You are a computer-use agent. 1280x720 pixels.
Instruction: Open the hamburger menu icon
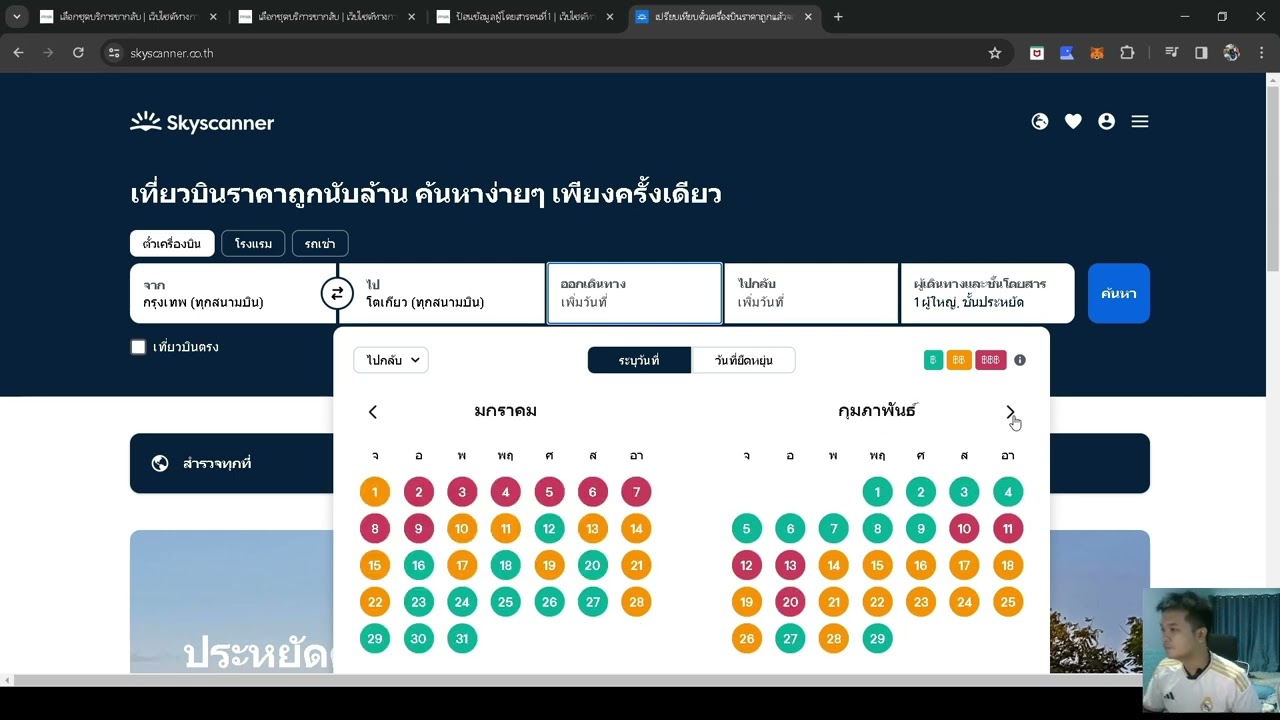(1140, 121)
